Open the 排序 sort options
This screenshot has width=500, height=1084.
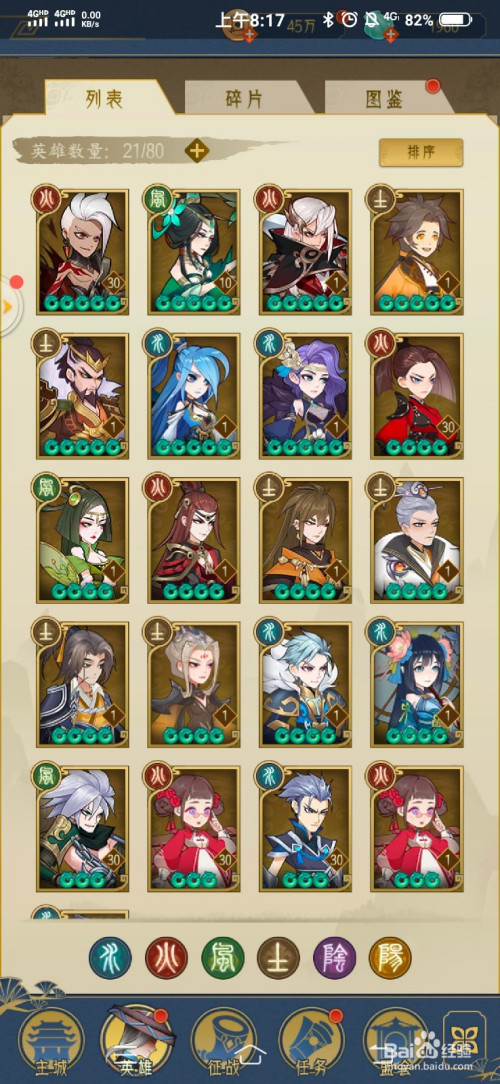420,153
